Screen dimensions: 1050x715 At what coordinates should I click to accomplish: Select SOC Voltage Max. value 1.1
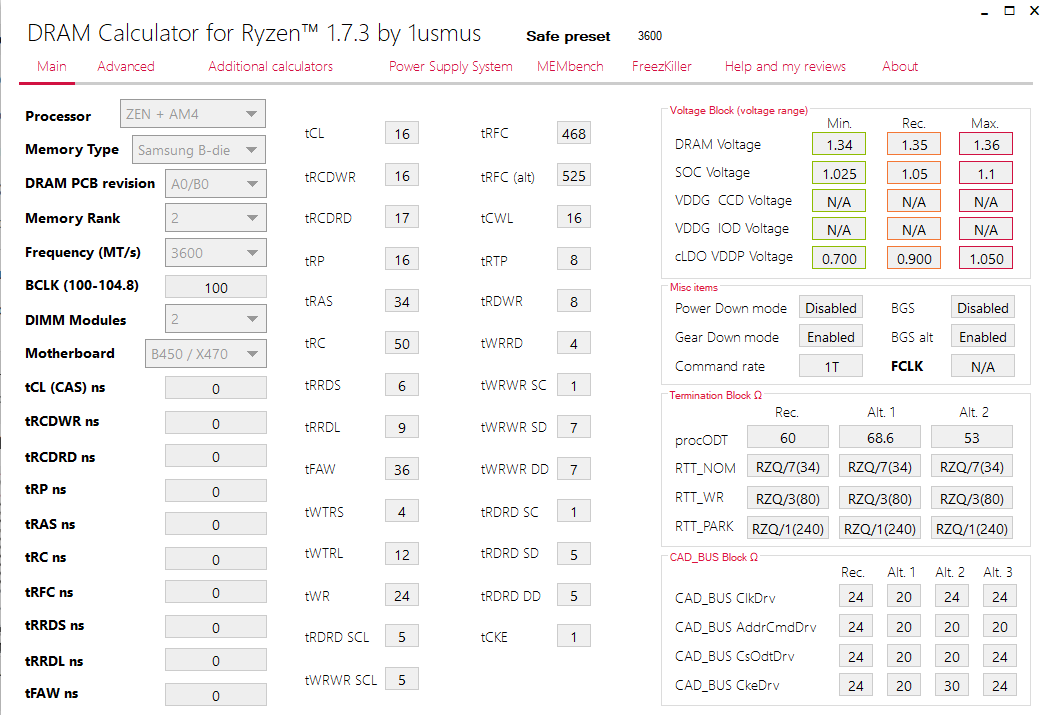click(986, 173)
